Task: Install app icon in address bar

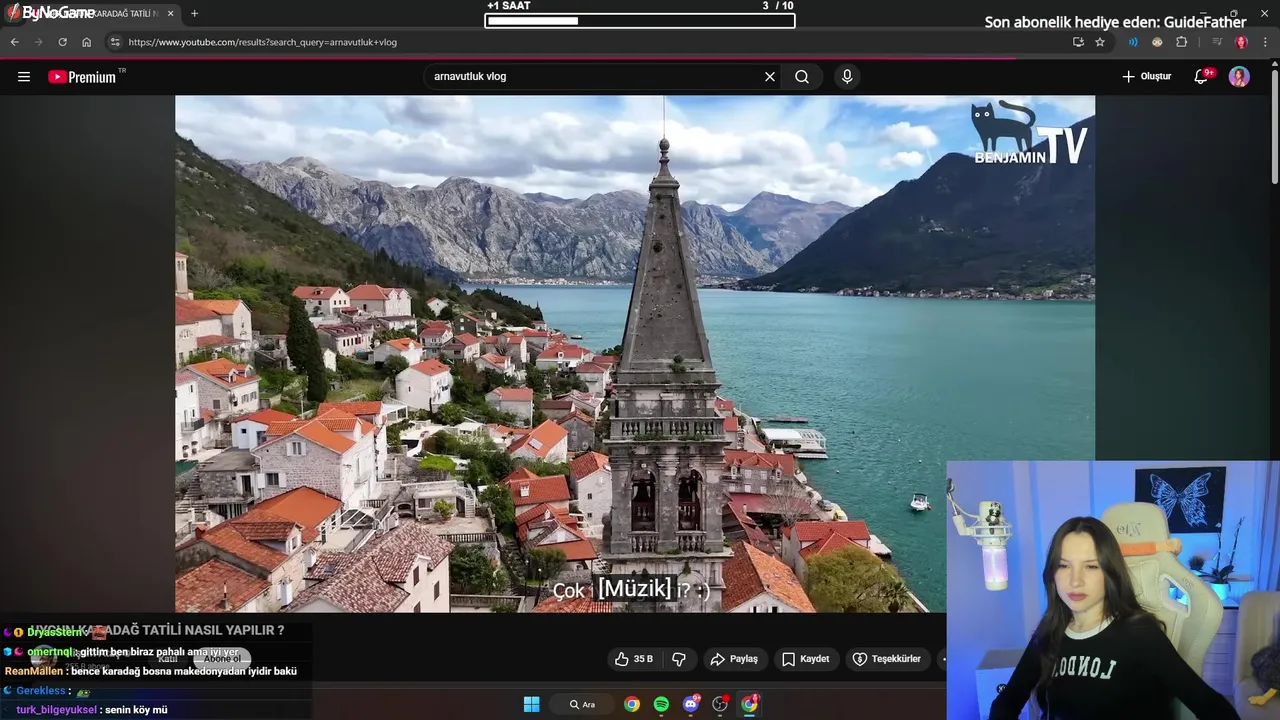Action: tap(1078, 42)
